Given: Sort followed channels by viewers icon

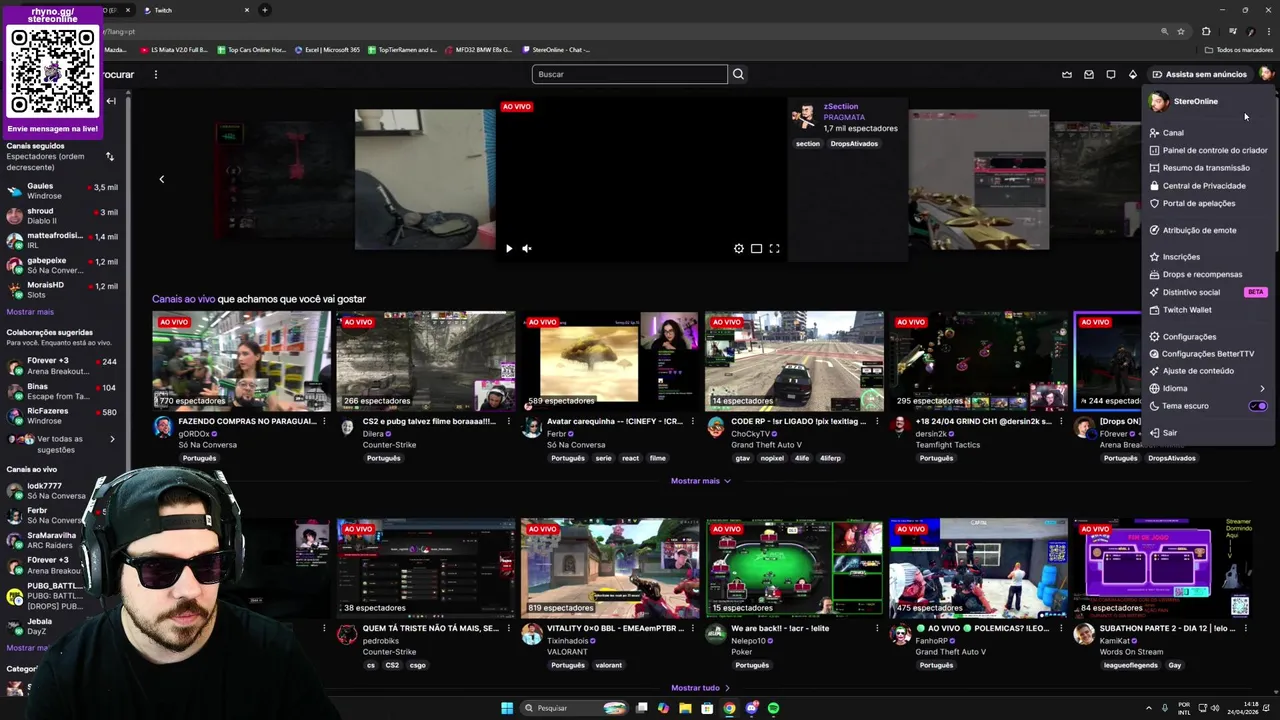Looking at the screenshot, I should 110,157.
